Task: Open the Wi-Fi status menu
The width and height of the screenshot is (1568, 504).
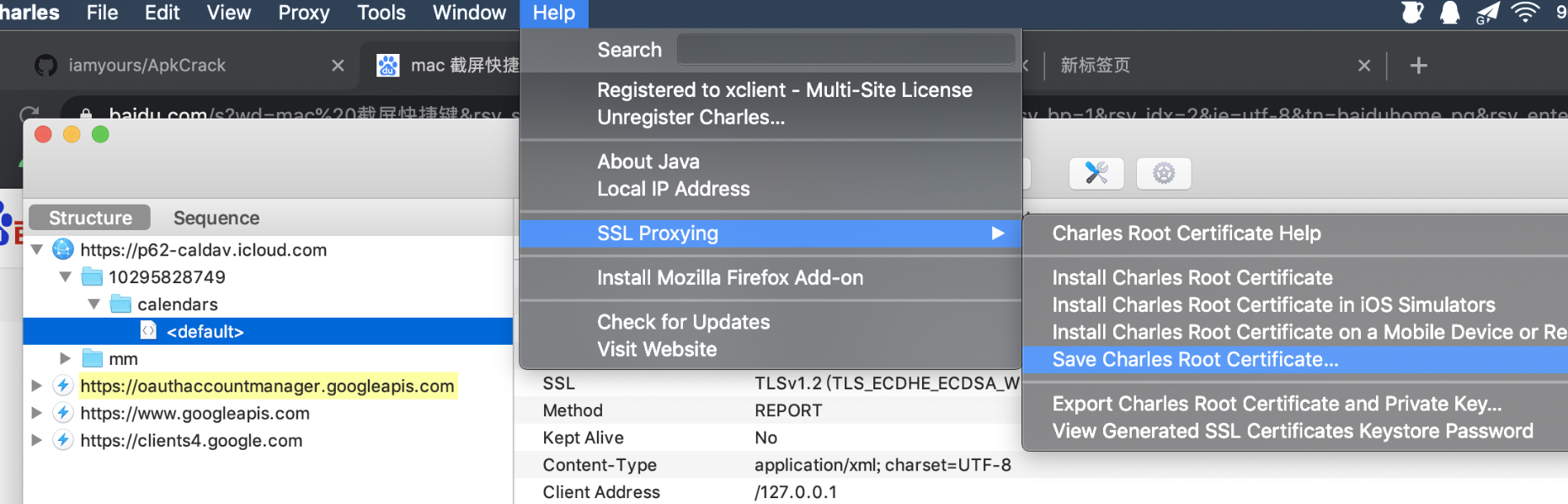Action: [x=1525, y=13]
